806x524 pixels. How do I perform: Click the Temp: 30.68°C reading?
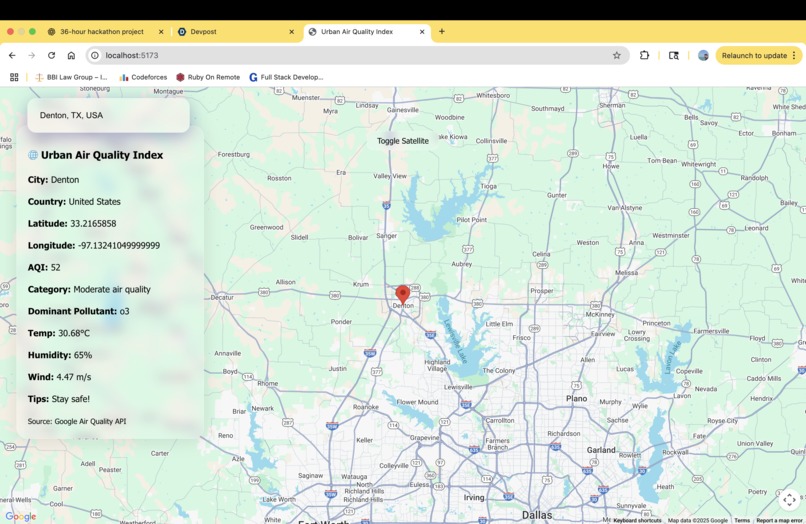[59, 333]
